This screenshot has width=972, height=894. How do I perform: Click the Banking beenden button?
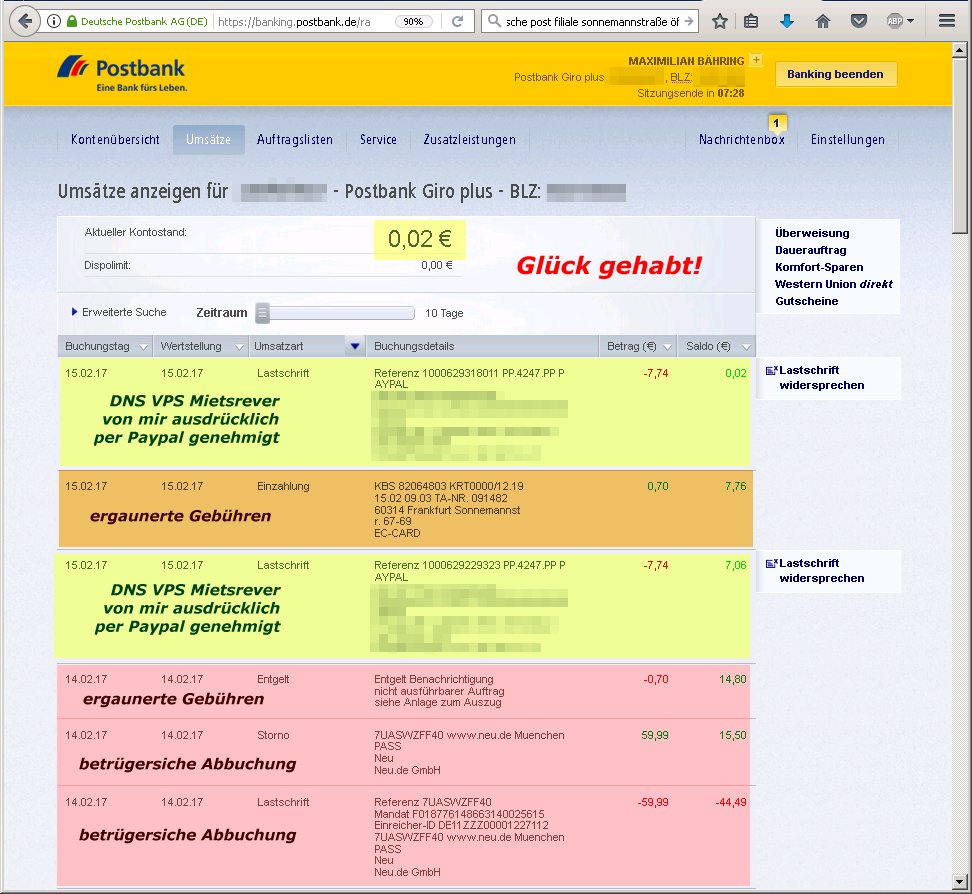tap(835, 74)
